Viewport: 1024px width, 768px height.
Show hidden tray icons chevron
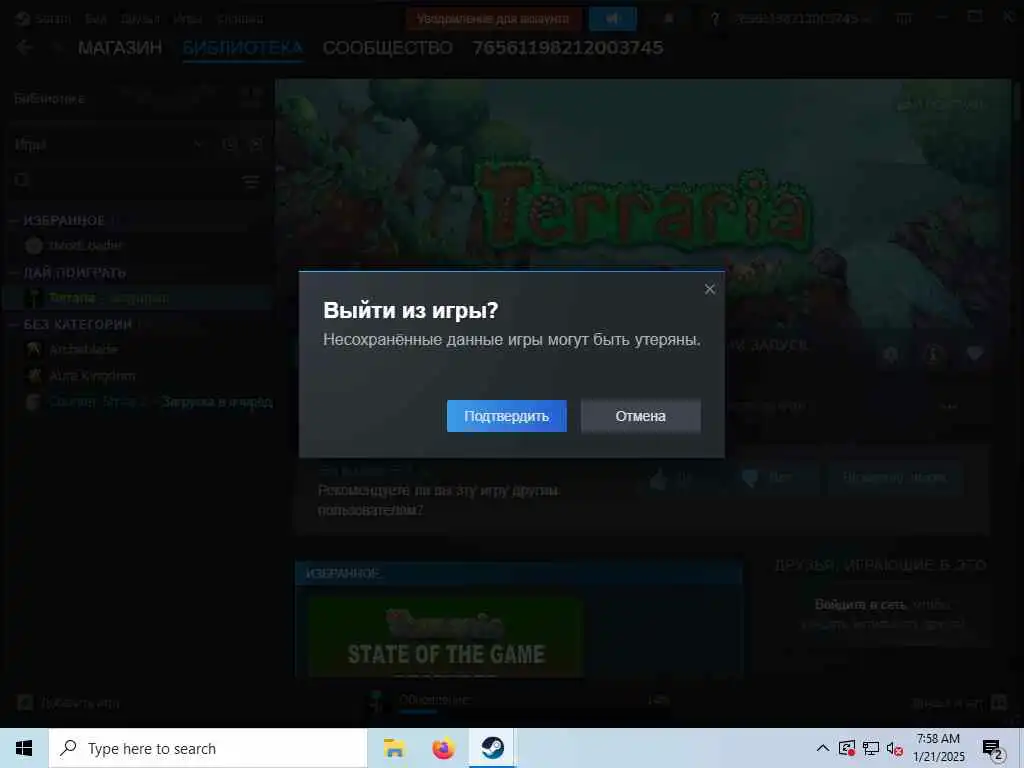(x=823, y=748)
